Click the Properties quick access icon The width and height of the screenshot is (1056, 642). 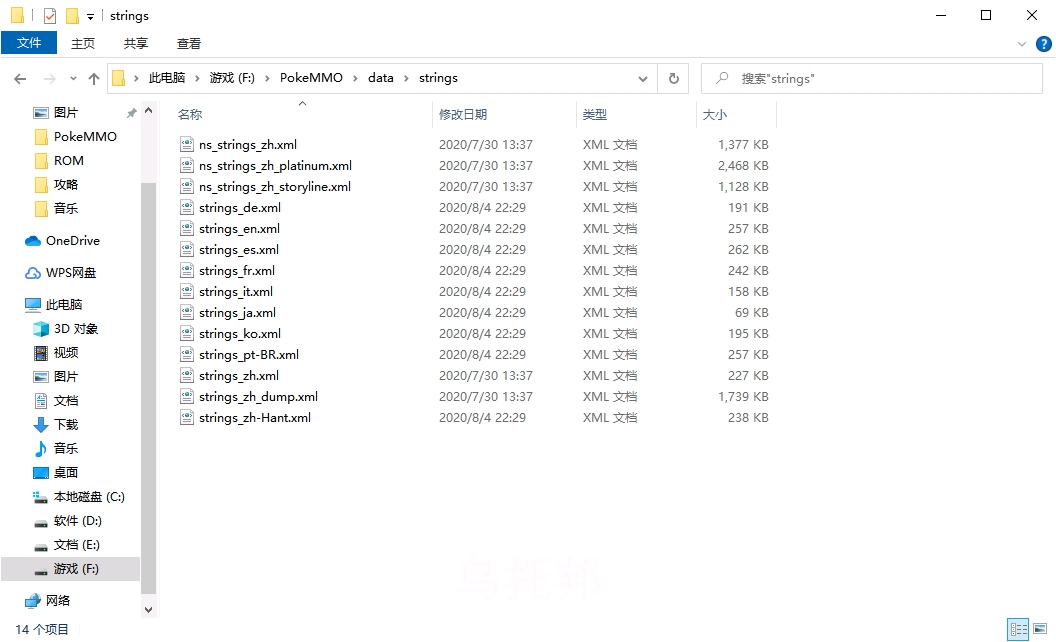point(50,15)
